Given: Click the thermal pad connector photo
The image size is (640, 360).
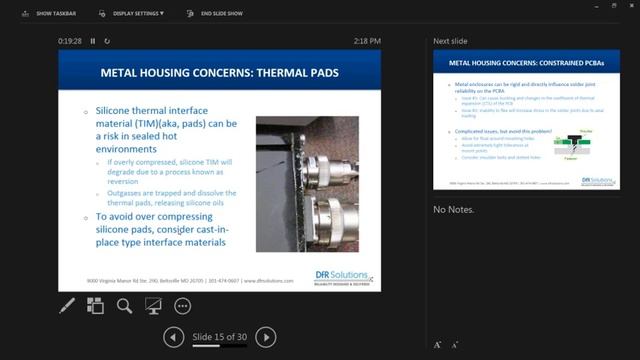Looking at the screenshot, I should click(307, 184).
